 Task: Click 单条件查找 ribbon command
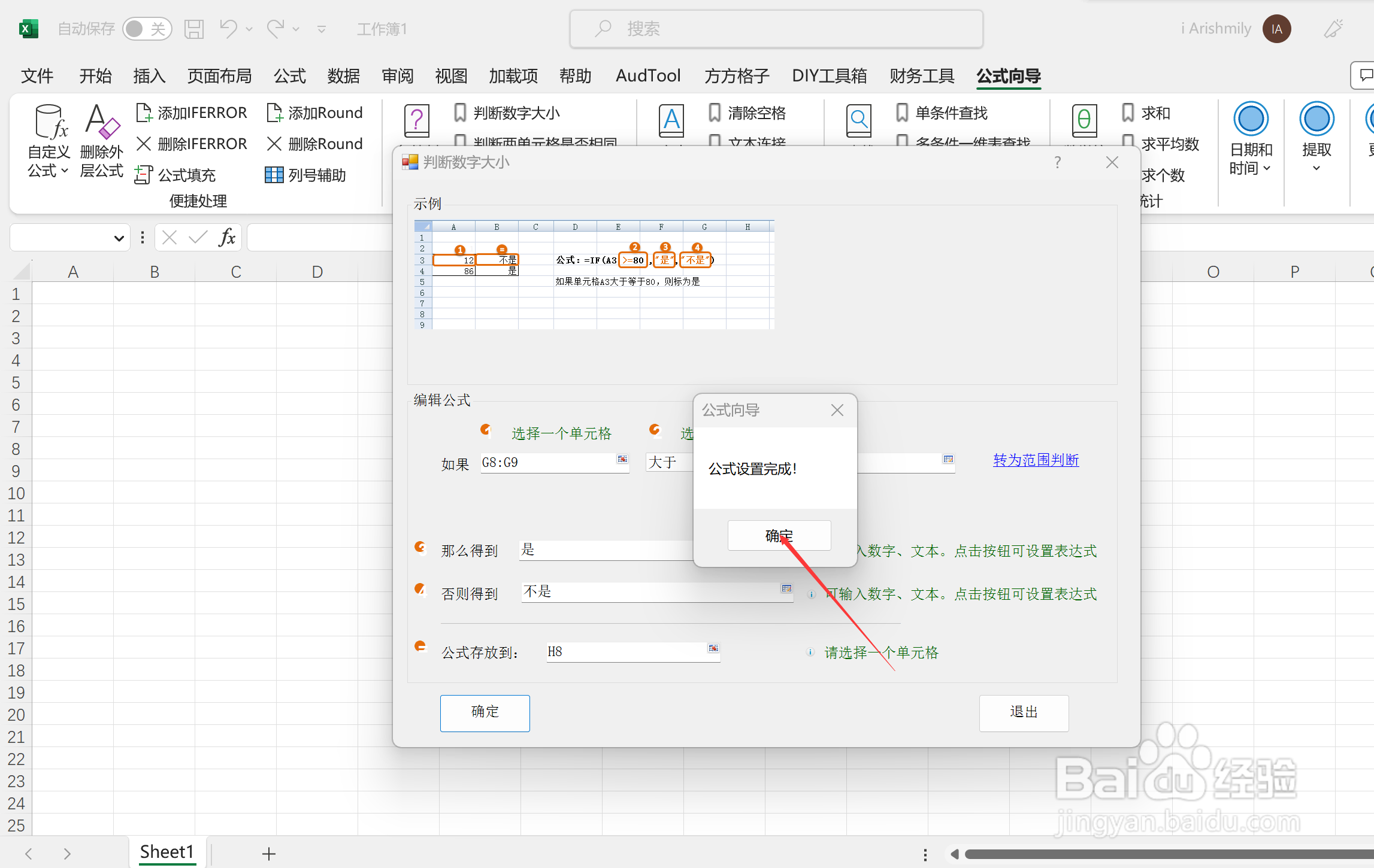[x=942, y=113]
